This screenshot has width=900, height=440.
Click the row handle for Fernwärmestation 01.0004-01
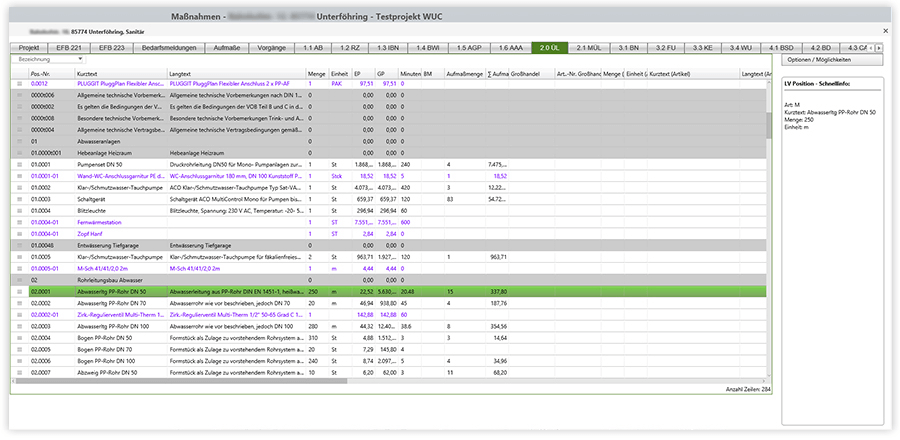click(x=19, y=222)
